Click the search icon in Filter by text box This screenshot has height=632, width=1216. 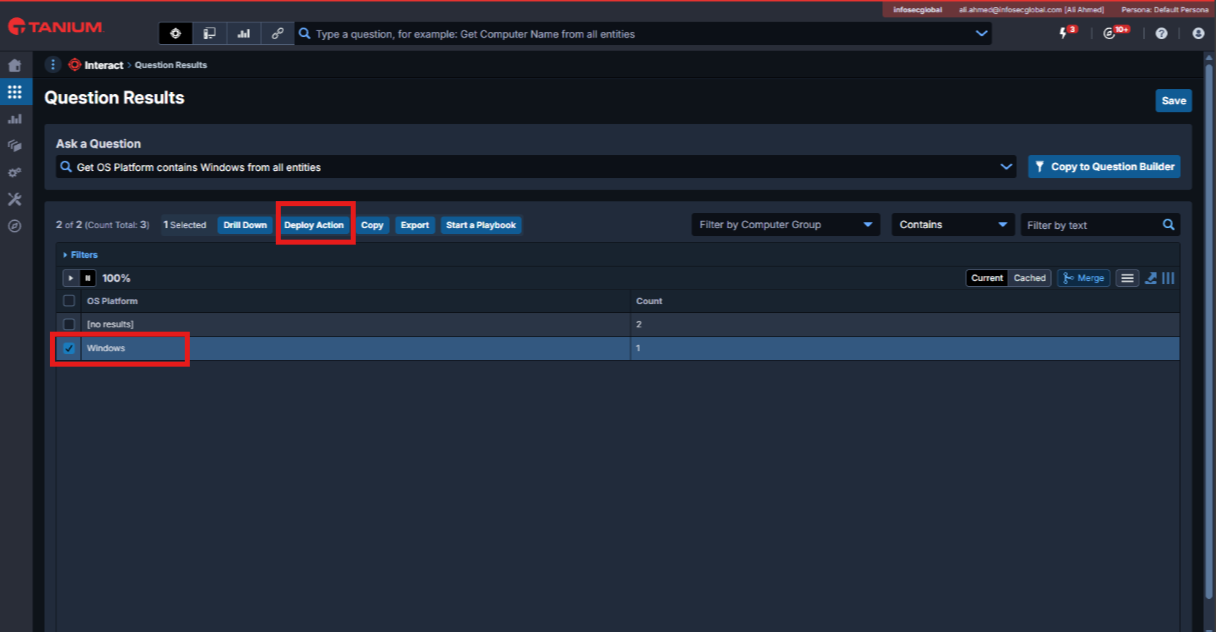tap(1168, 225)
